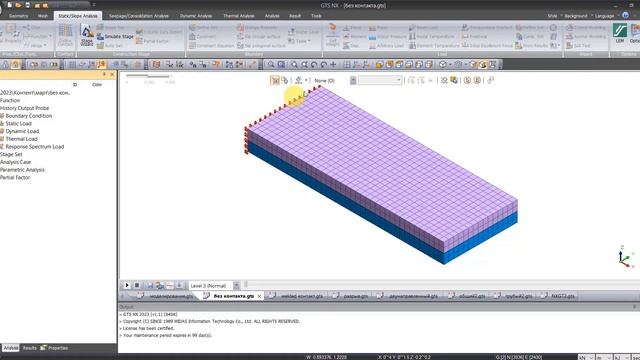Click the rotate view toolbar icon

coord(314,64)
